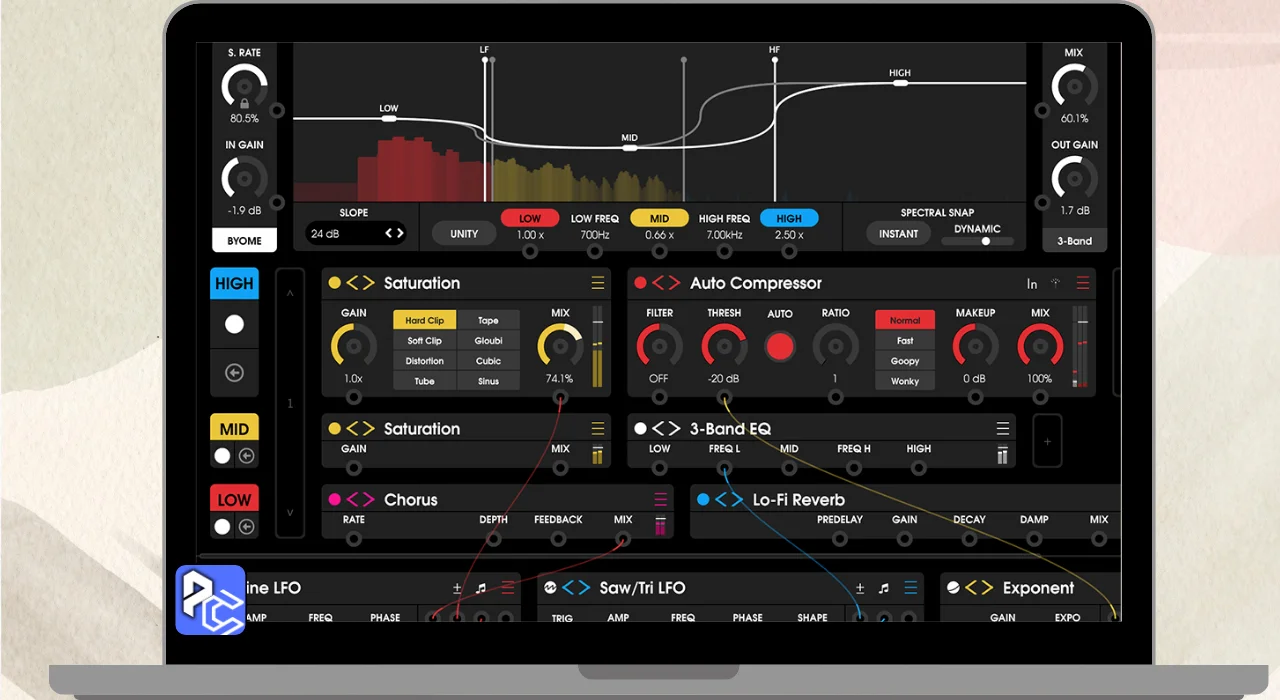Select the red LOW band tab
1280x700 pixels.
click(x=234, y=500)
